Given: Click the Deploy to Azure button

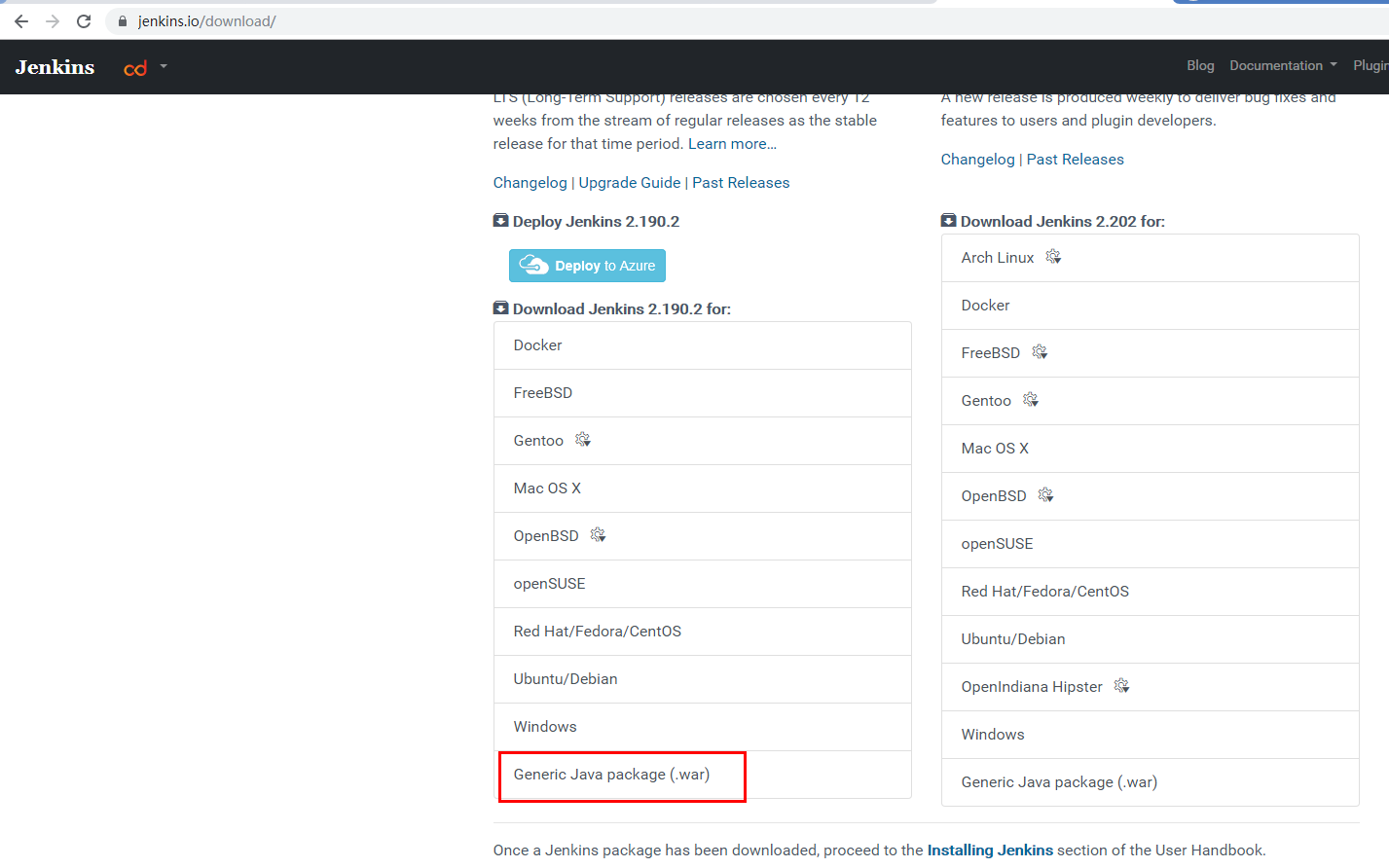Looking at the screenshot, I should coord(586,265).
